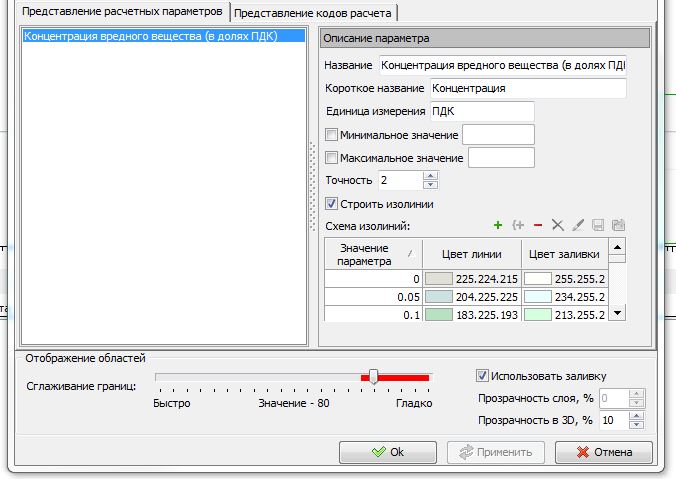
Task: Click the load isoline scheme icon
Action: pyautogui.click(x=618, y=226)
